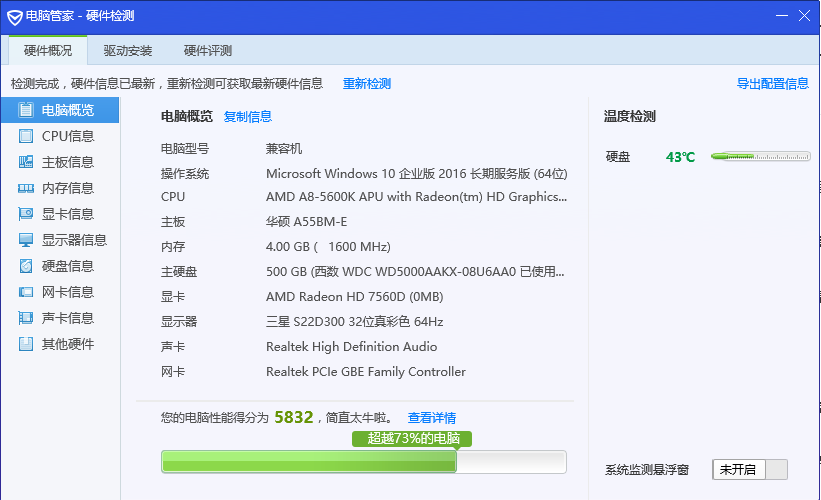The width and height of the screenshot is (821, 500).
Task: Open the CPU信息 chip icon
Action: point(26,136)
